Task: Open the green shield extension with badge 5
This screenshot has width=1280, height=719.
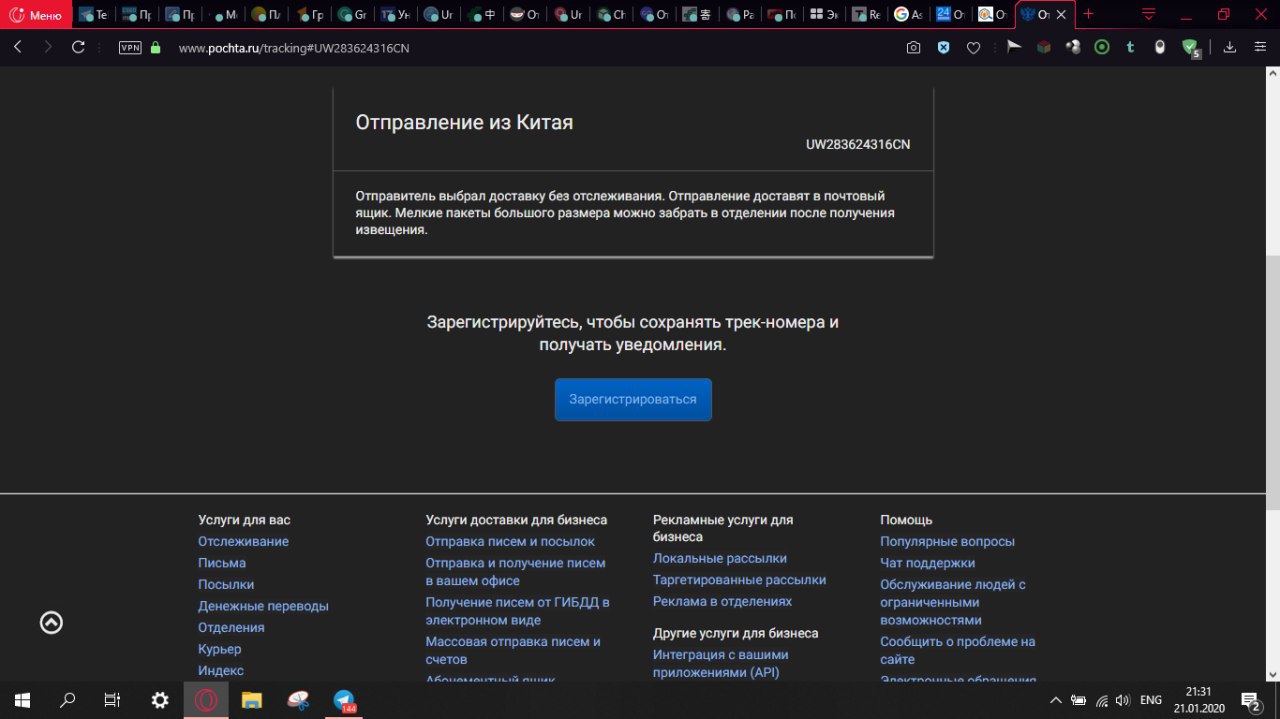Action: point(1190,47)
